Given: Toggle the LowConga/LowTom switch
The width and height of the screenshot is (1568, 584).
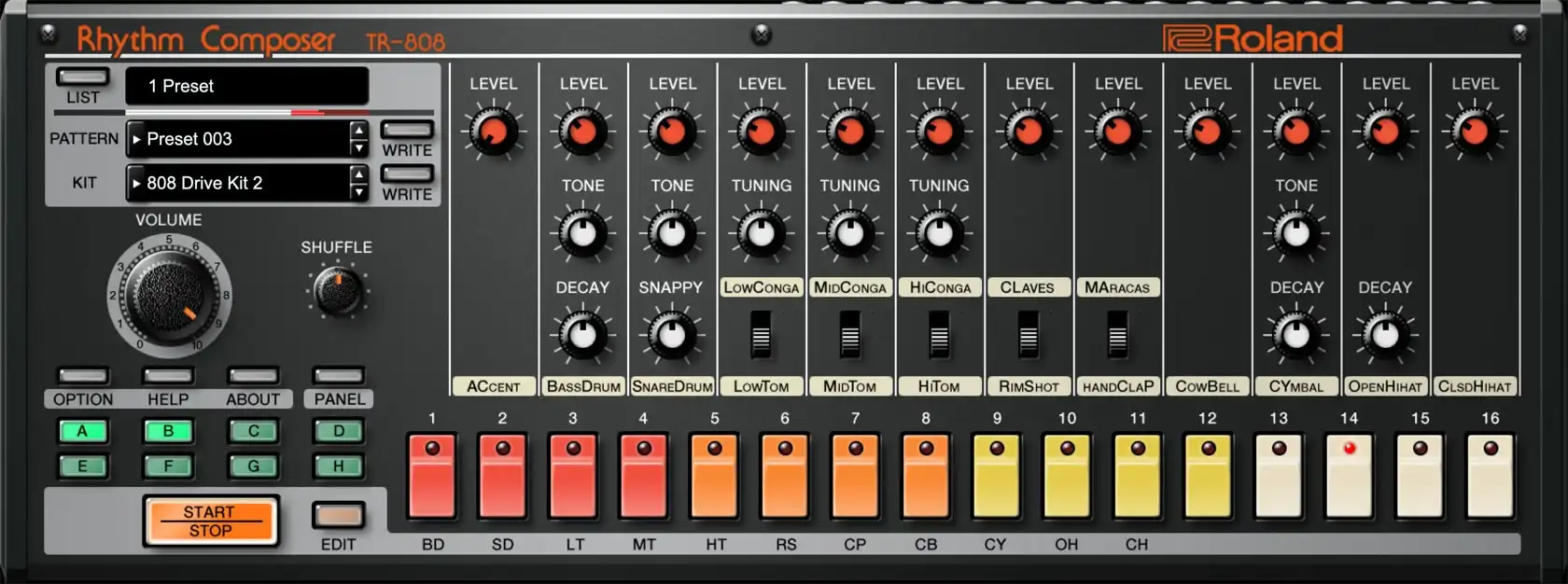Looking at the screenshot, I should coord(761,335).
